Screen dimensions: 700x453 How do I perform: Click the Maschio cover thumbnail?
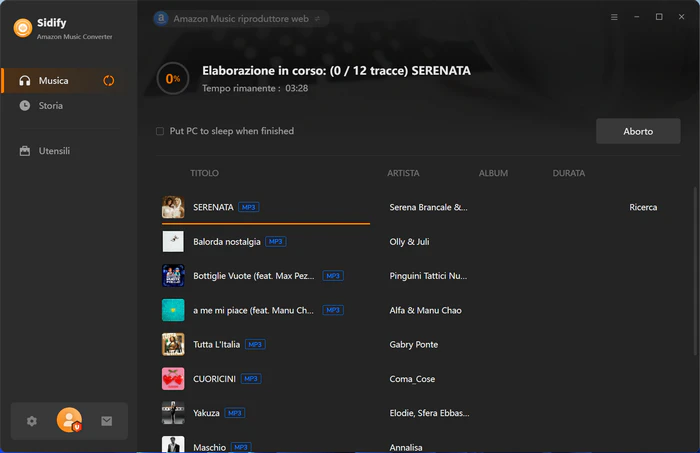(173, 445)
